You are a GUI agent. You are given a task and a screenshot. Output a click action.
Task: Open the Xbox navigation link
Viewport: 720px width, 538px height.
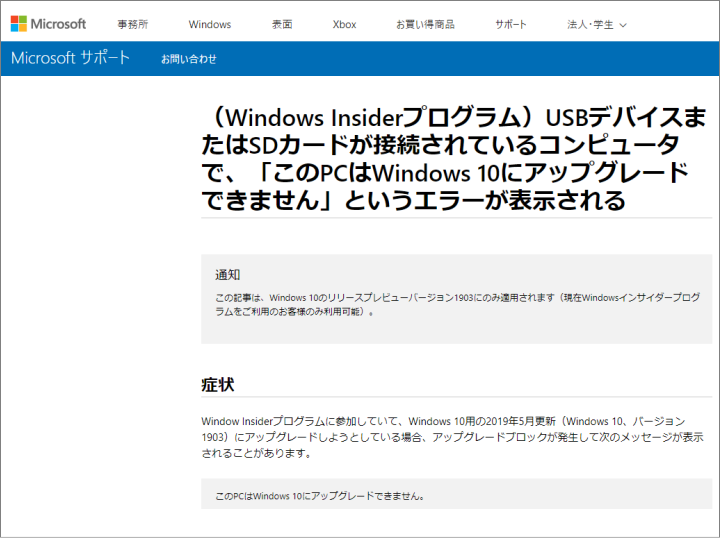pos(344,24)
